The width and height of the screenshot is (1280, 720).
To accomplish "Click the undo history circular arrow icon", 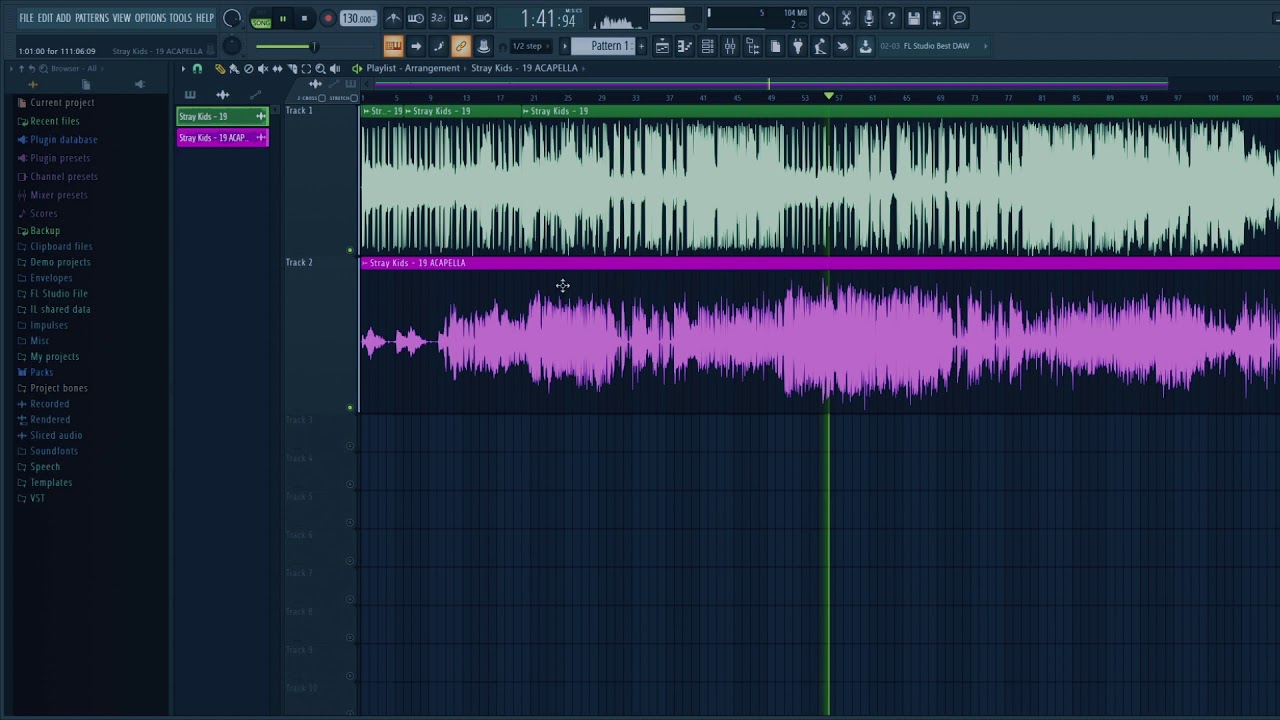I will pyautogui.click(x=823, y=18).
